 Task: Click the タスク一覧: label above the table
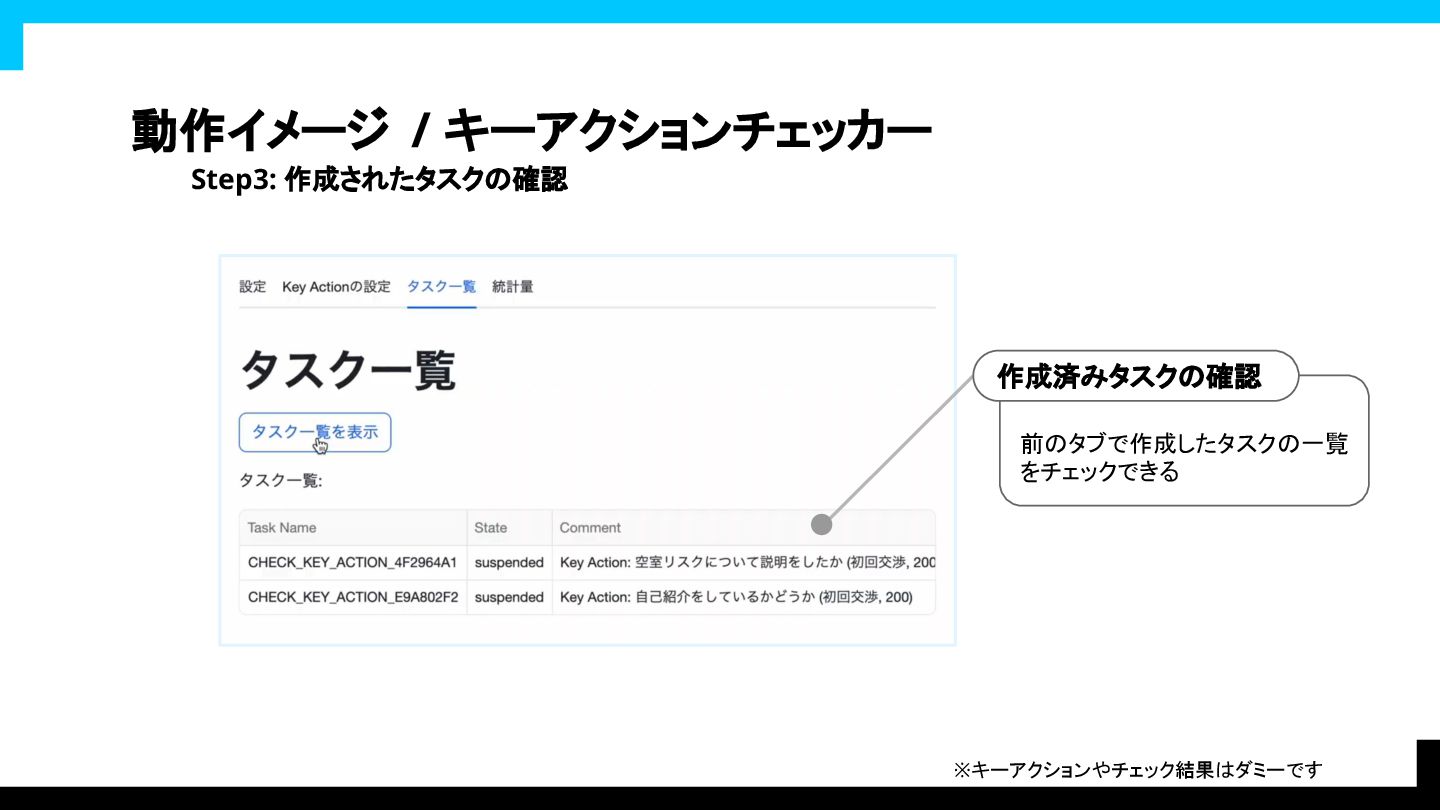[281, 481]
